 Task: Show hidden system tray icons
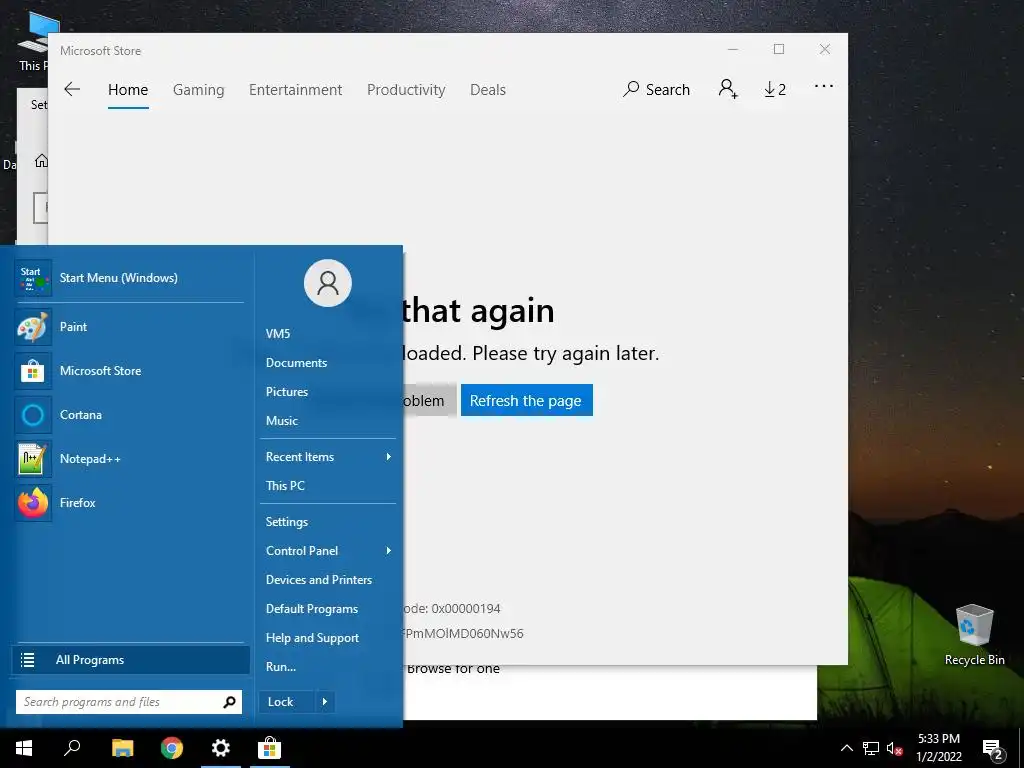[846, 748]
